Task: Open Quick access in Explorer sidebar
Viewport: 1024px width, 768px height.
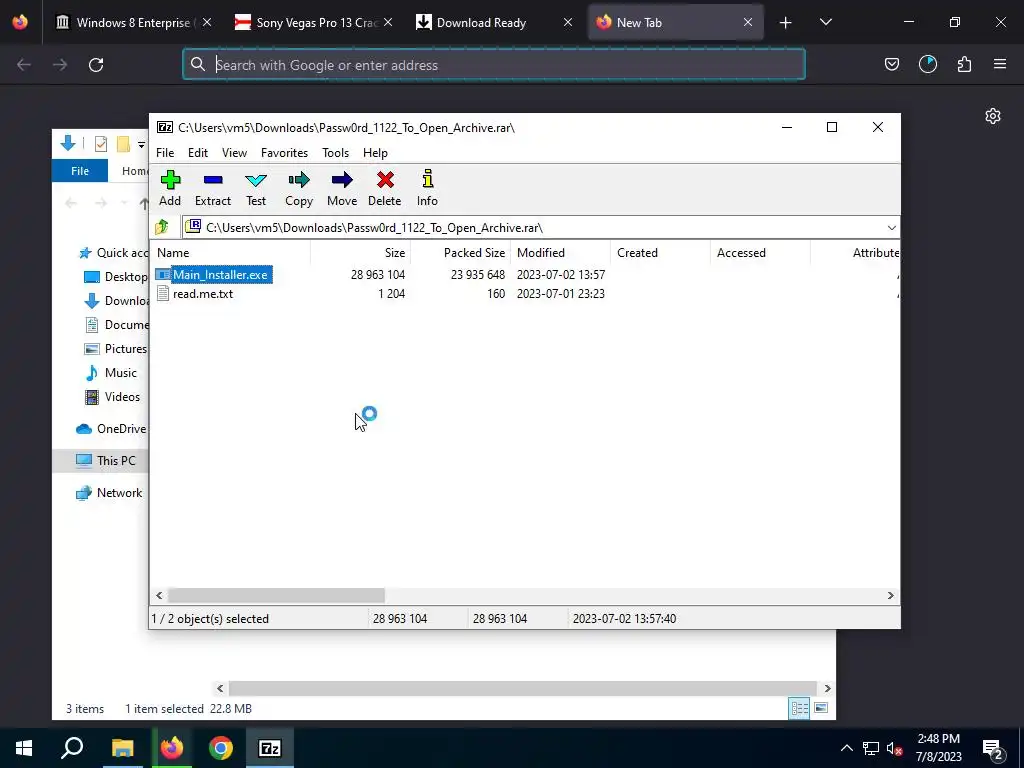Action: coord(114,253)
